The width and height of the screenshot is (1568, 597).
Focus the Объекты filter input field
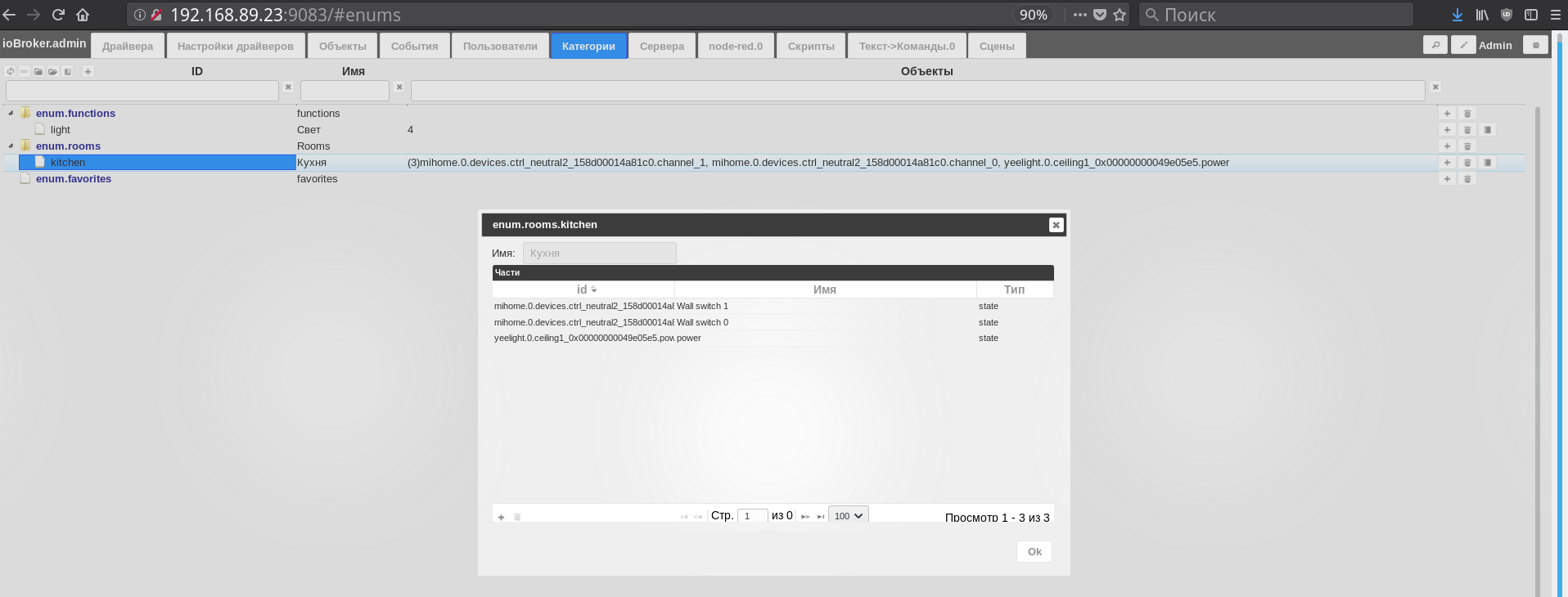(918, 91)
